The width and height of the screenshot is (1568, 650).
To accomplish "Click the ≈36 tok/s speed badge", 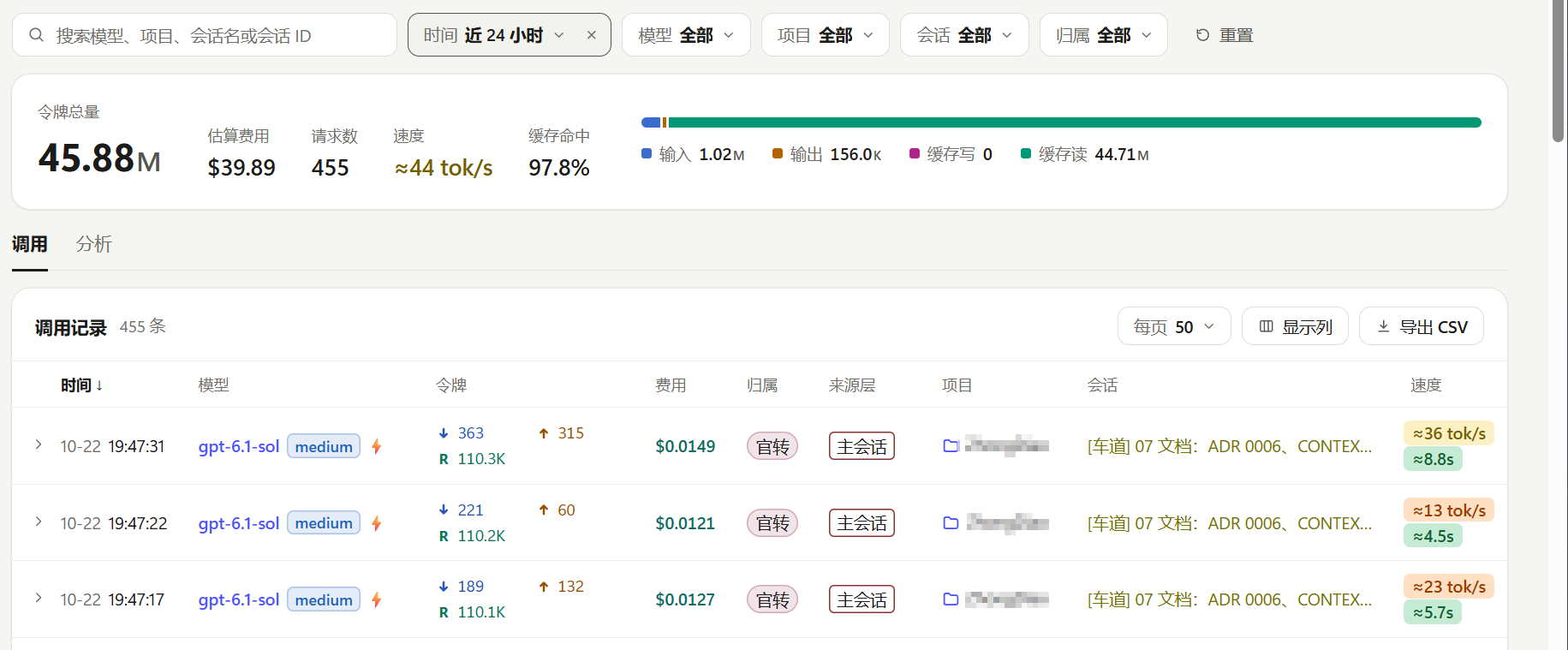I will tap(1449, 433).
